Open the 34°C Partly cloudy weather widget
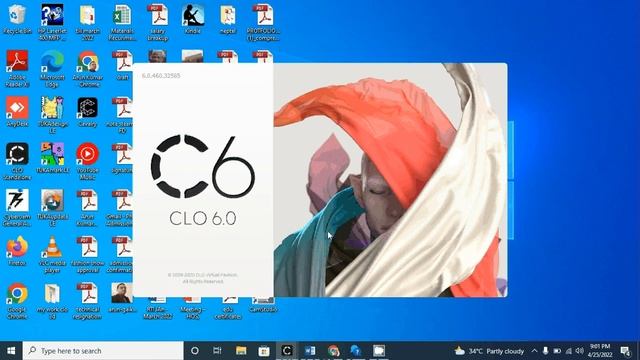This screenshot has width=640, height=360. coord(490,351)
